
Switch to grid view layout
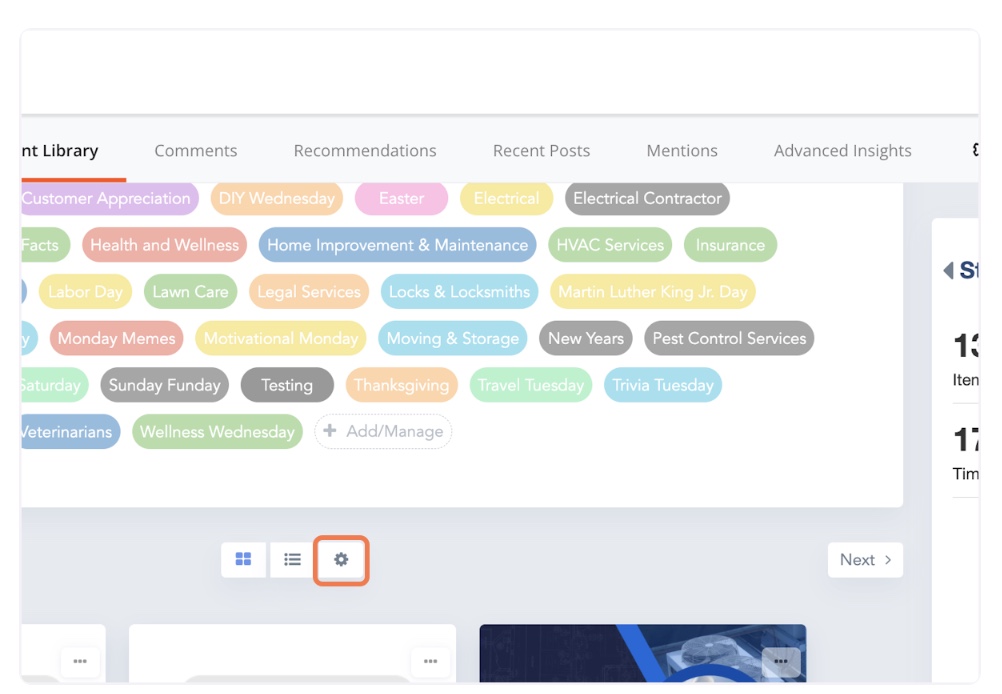pyautogui.click(x=243, y=560)
